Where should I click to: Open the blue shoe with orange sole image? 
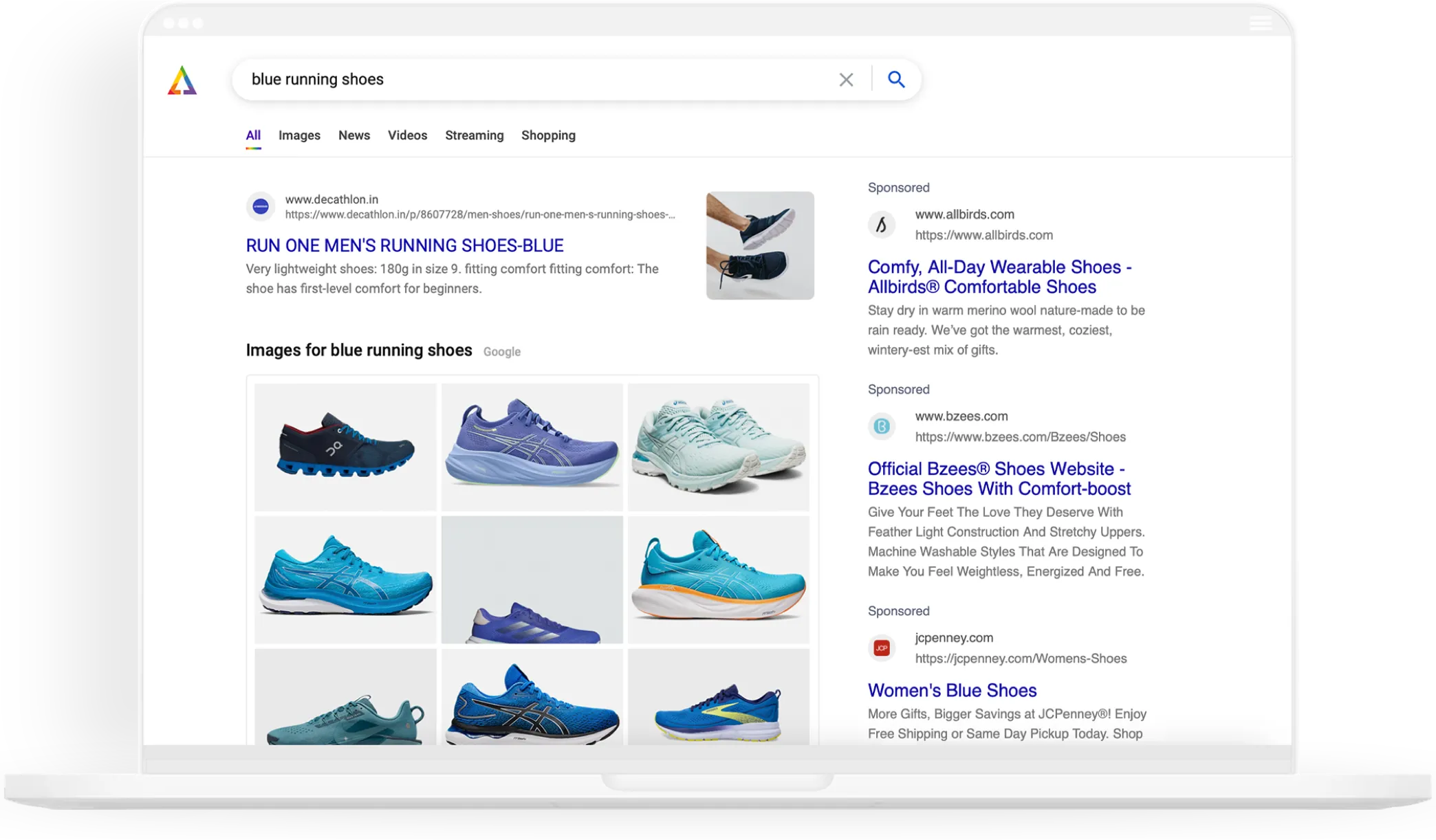click(x=718, y=579)
